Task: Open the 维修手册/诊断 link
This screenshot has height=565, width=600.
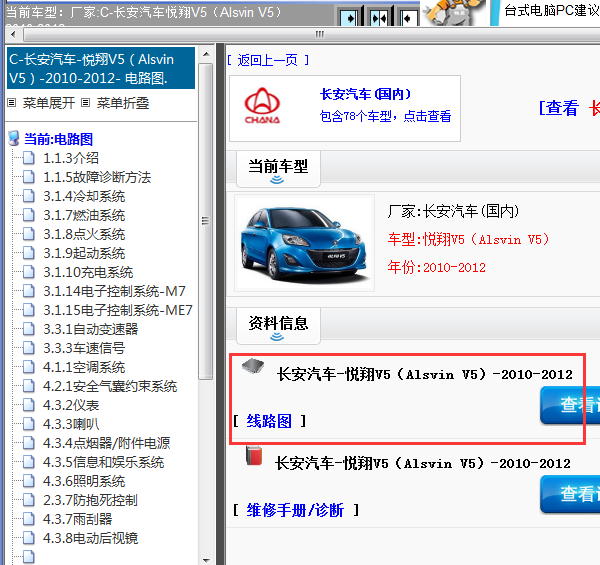Action: pyautogui.click(x=295, y=510)
